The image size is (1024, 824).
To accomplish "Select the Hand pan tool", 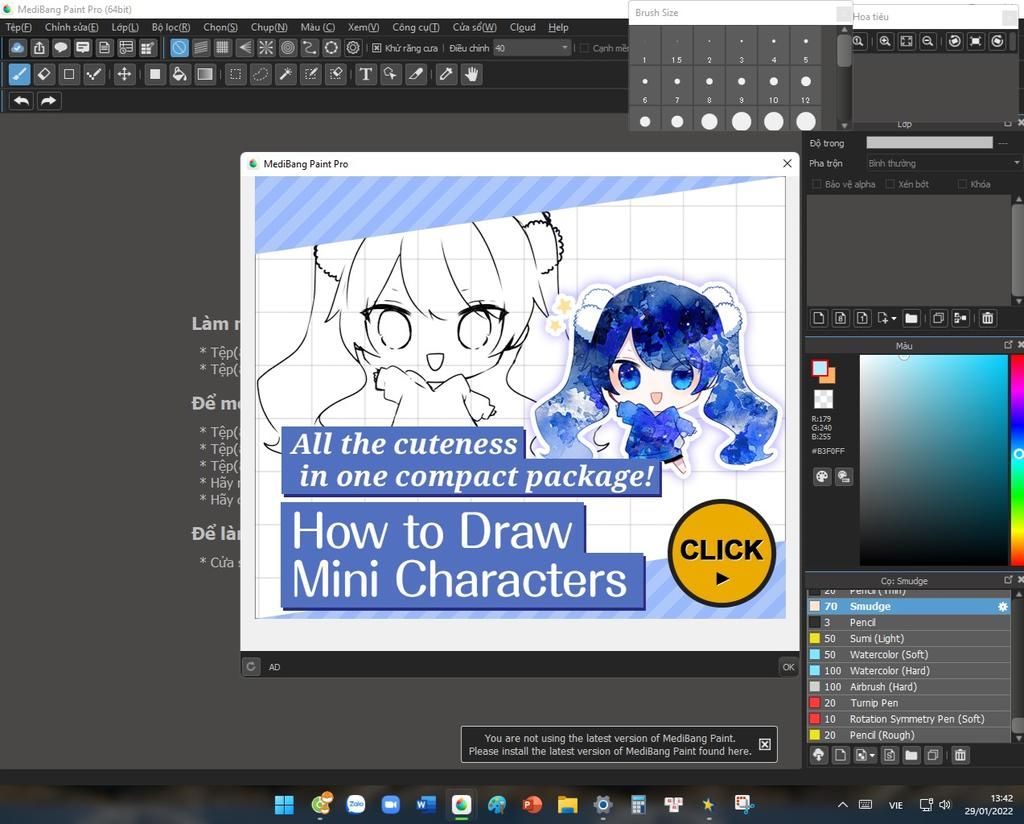I will click(x=472, y=74).
